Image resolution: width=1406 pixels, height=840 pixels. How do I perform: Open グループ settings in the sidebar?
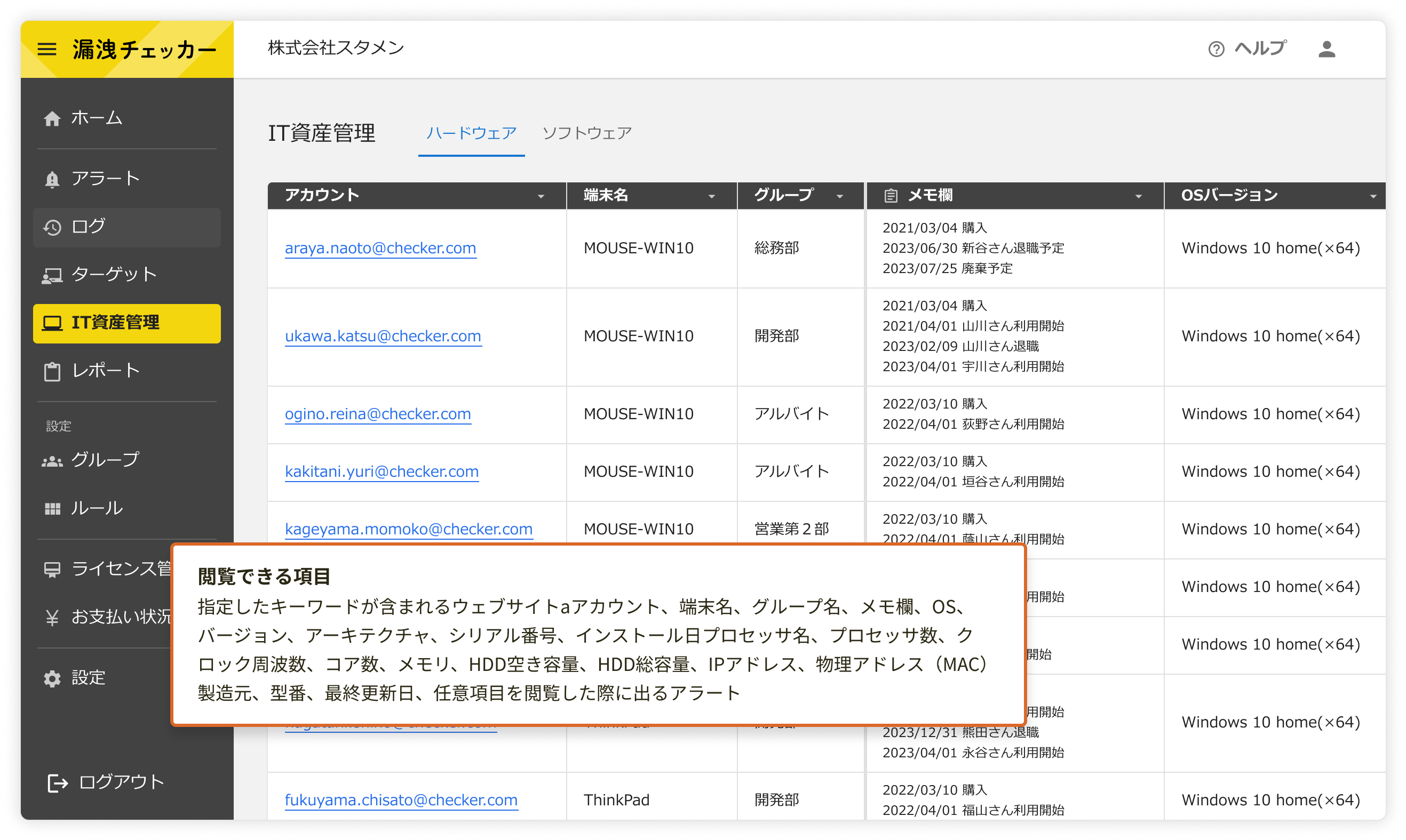pyautogui.click(x=127, y=461)
